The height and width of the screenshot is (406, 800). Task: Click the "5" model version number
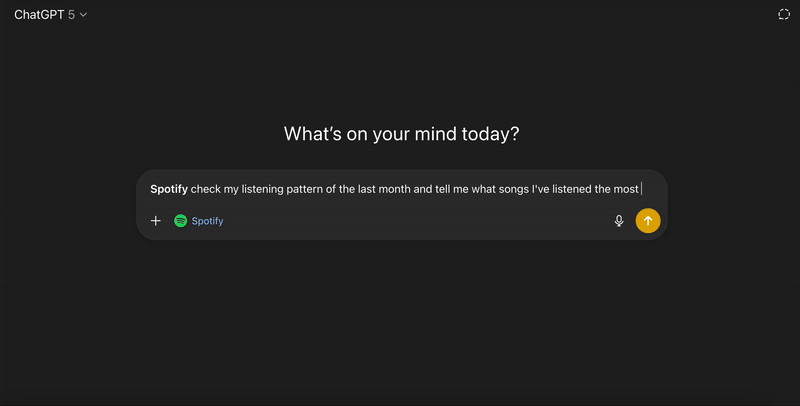71,15
